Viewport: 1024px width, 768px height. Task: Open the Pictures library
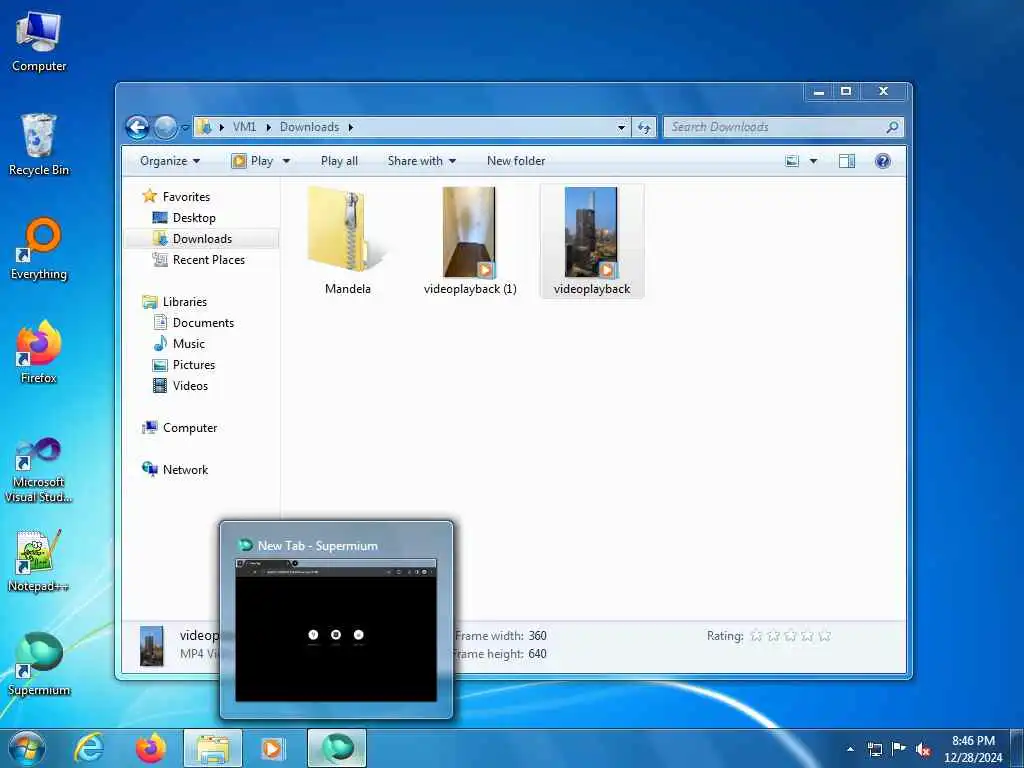point(193,364)
